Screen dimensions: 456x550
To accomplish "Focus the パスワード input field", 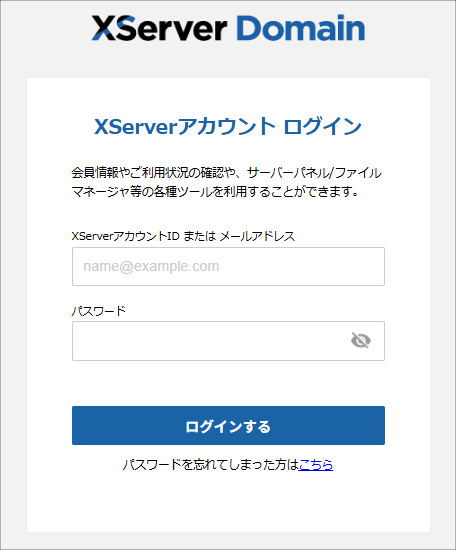I will (228, 341).
